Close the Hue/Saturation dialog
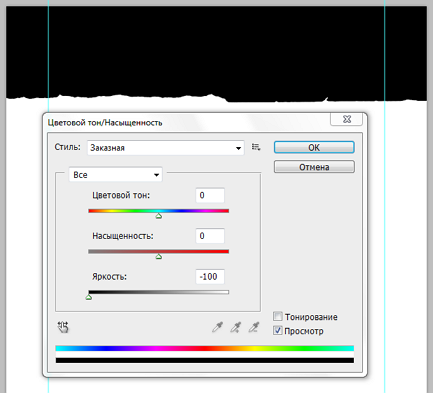This screenshot has height=393, width=433. [x=346, y=119]
